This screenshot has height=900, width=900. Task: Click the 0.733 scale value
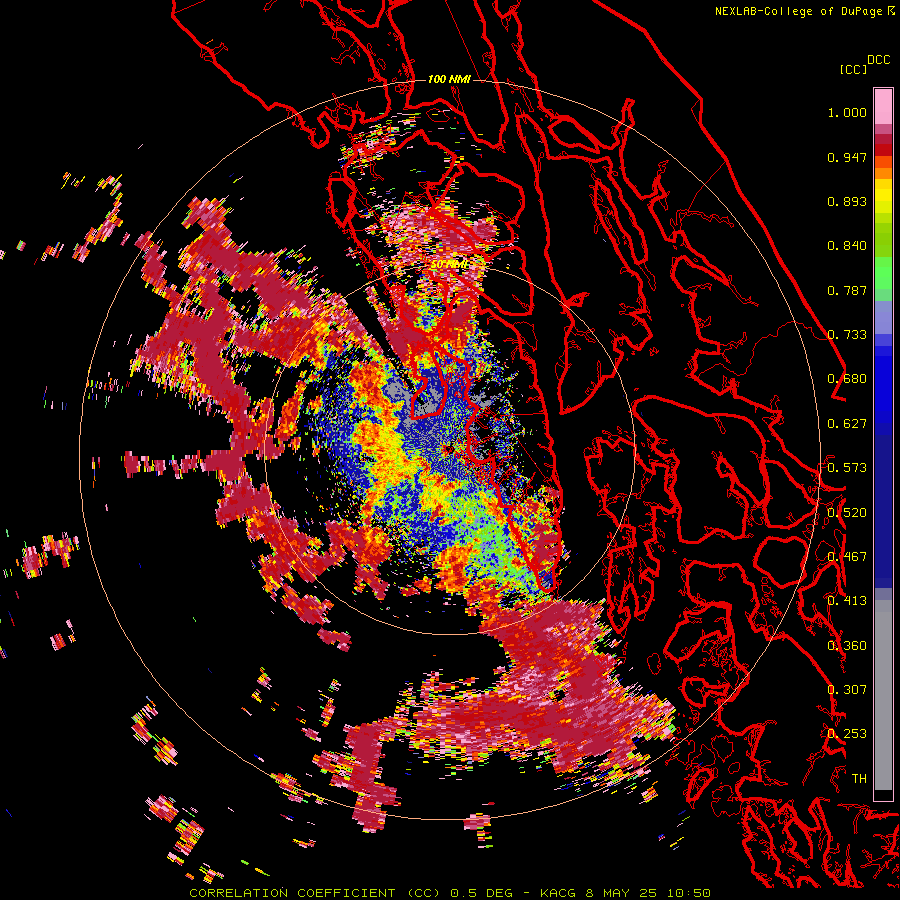coord(847,335)
